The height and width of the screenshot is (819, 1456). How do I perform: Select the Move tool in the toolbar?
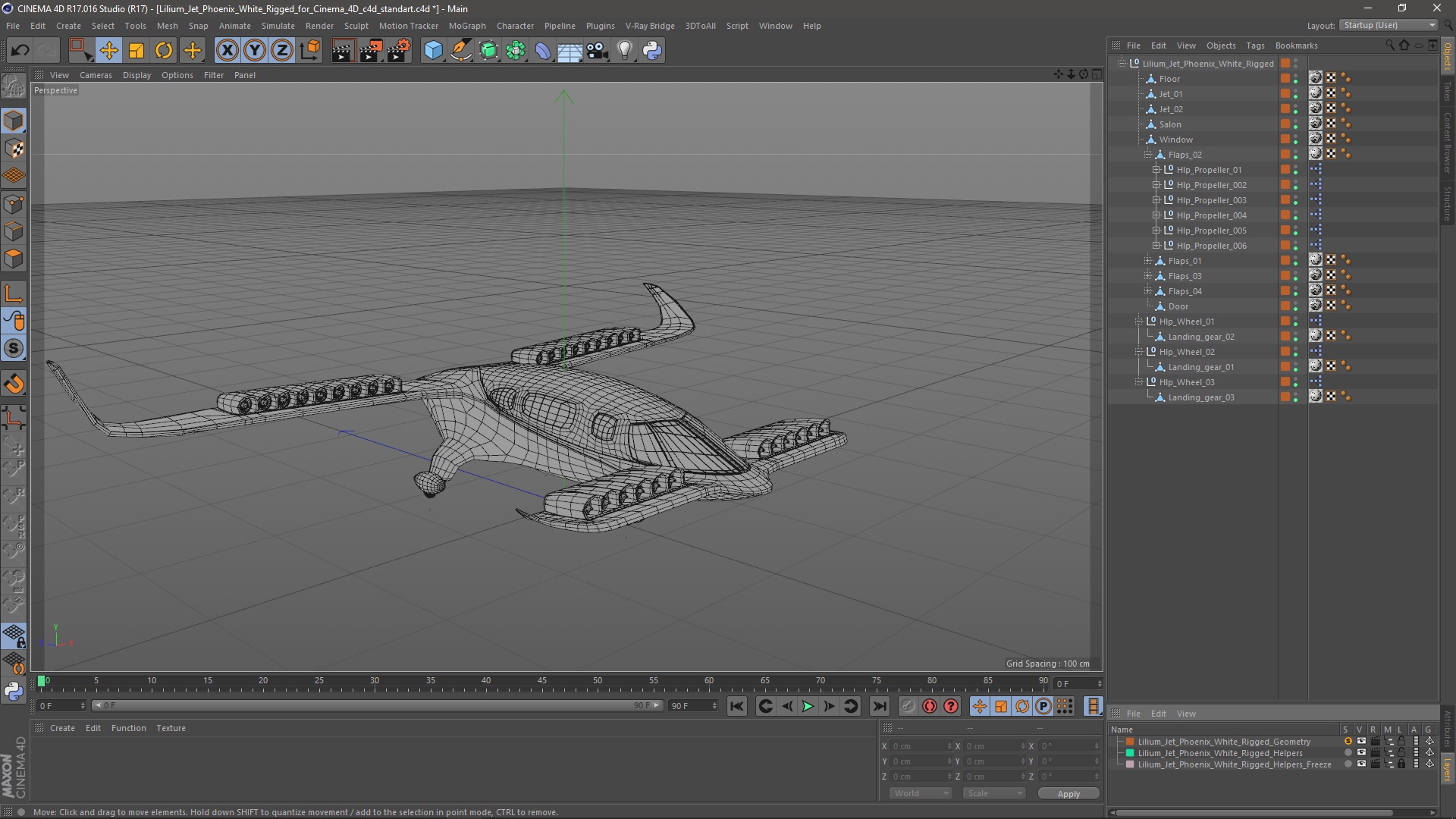(108, 51)
